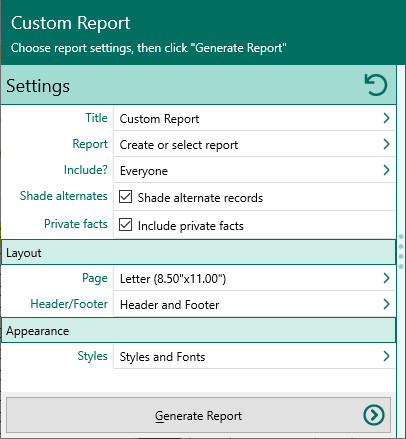Uncheck the Include private facts checkbox
Image resolution: width=406 pixels, height=439 pixels.
(x=125, y=225)
